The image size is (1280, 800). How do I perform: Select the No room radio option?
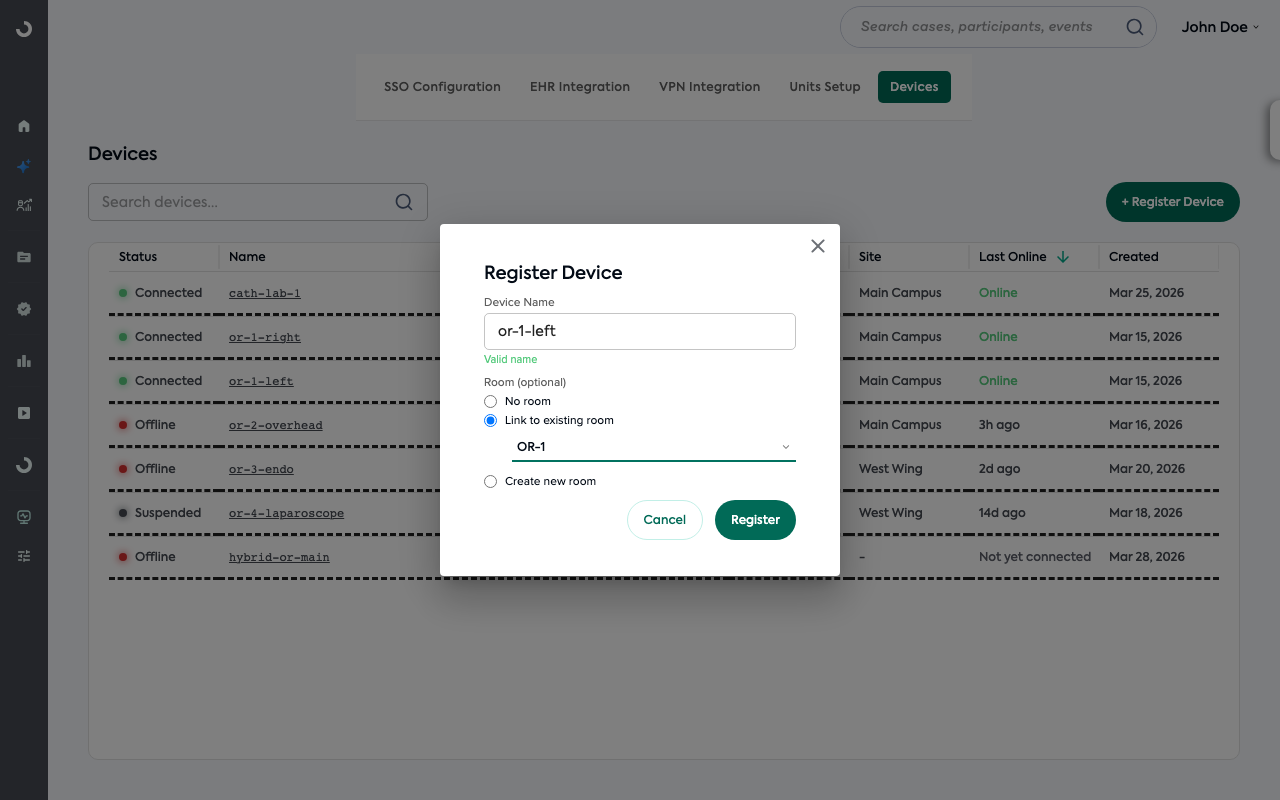click(x=490, y=401)
